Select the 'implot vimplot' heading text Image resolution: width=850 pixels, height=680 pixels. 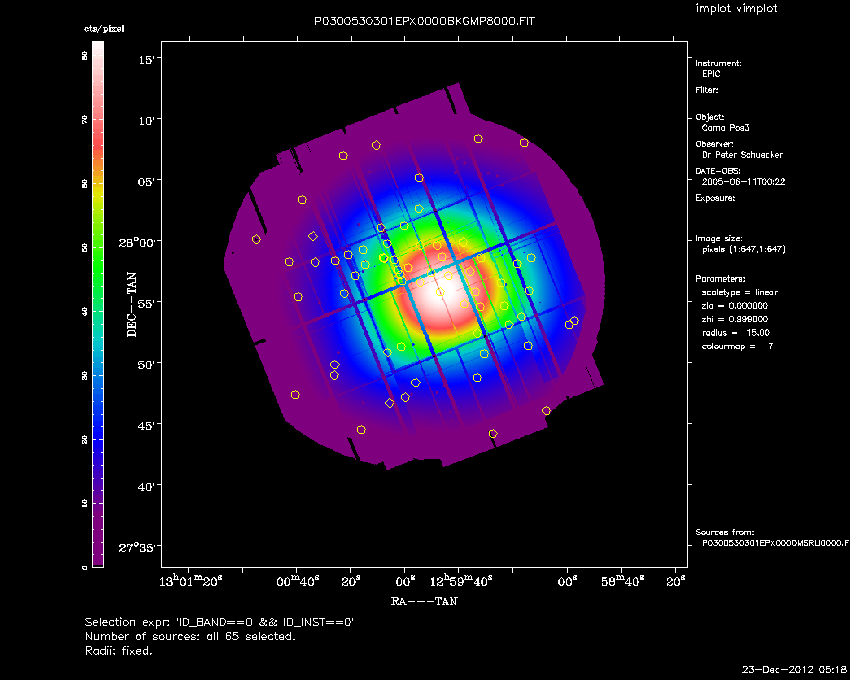click(x=736, y=8)
